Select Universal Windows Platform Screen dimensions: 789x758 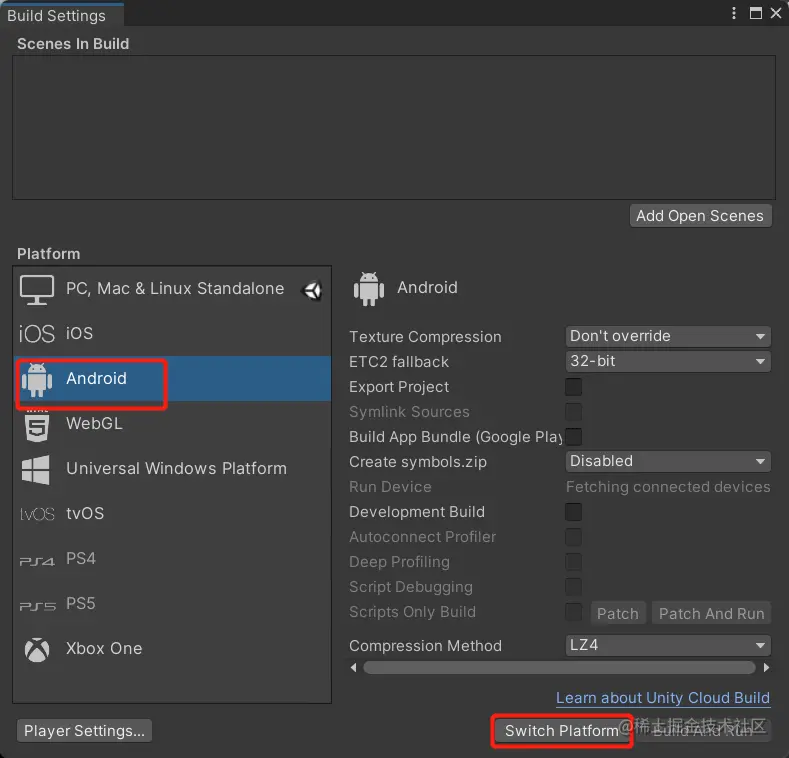pyautogui.click(x=172, y=469)
